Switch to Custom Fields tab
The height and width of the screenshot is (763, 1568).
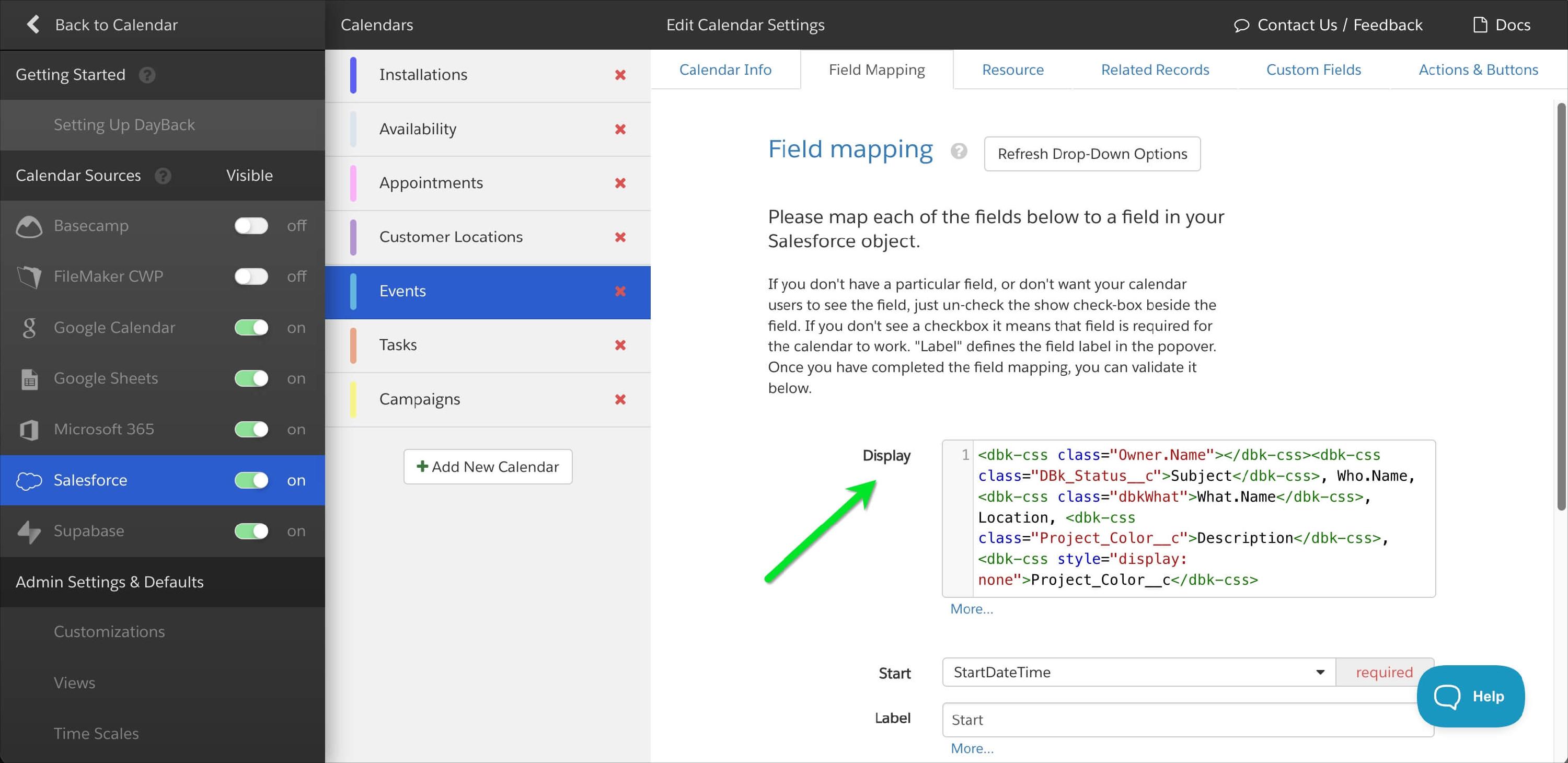point(1313,70)
